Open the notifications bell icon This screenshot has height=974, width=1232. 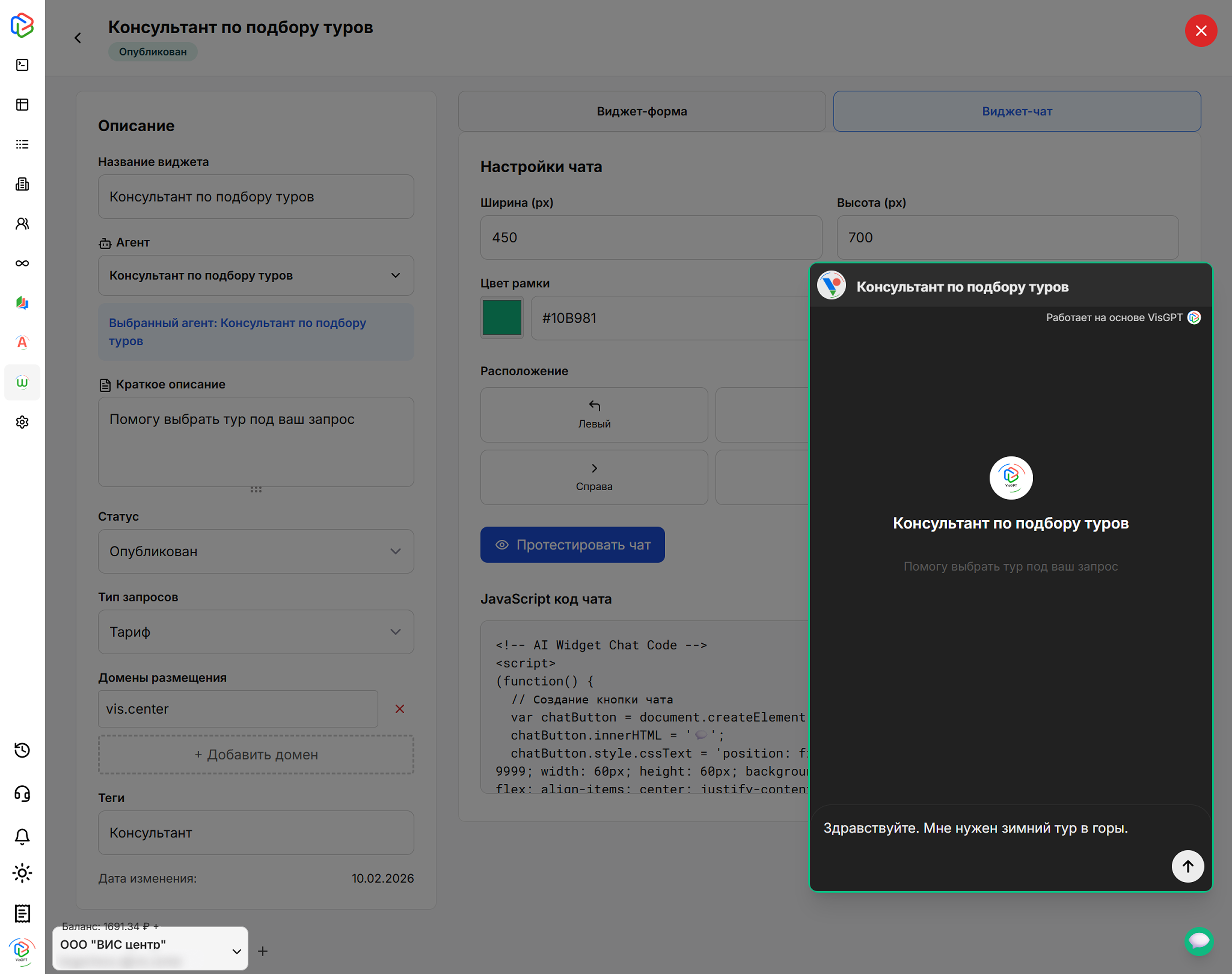click(22, 837)
